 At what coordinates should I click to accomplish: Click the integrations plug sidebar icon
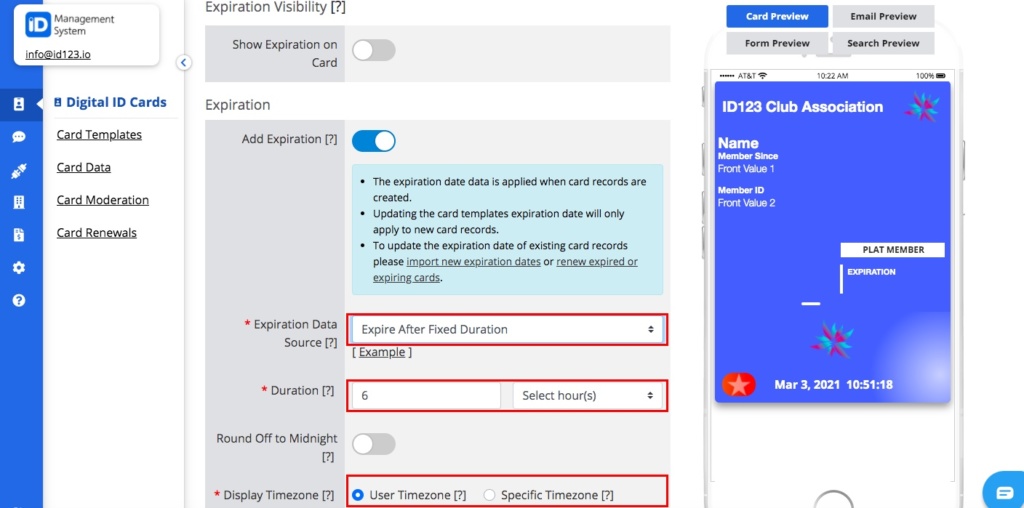[19, 170]
